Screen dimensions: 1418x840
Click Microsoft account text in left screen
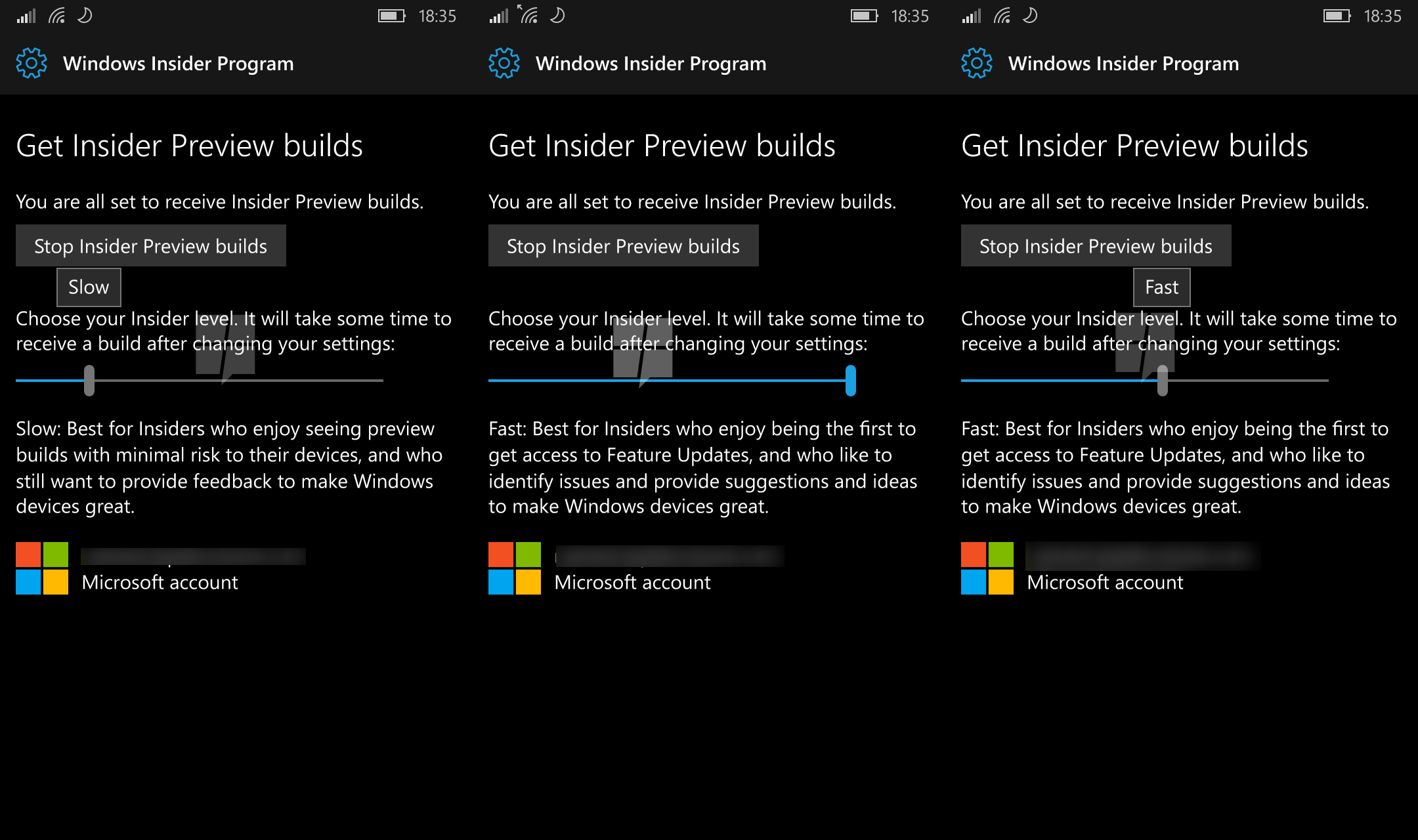(x=160, y=583)
